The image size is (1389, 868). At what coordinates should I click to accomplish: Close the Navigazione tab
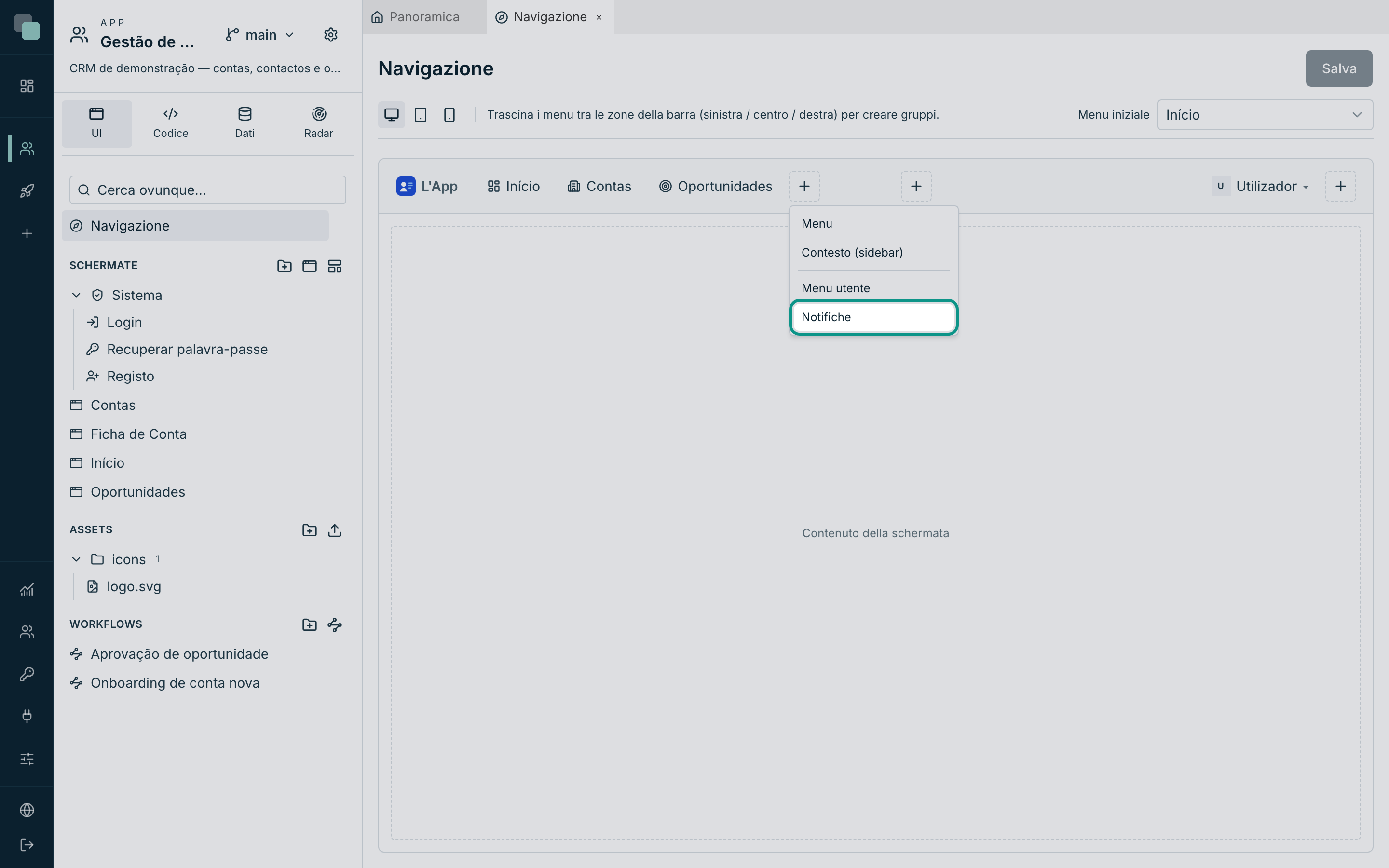[599, 17]
